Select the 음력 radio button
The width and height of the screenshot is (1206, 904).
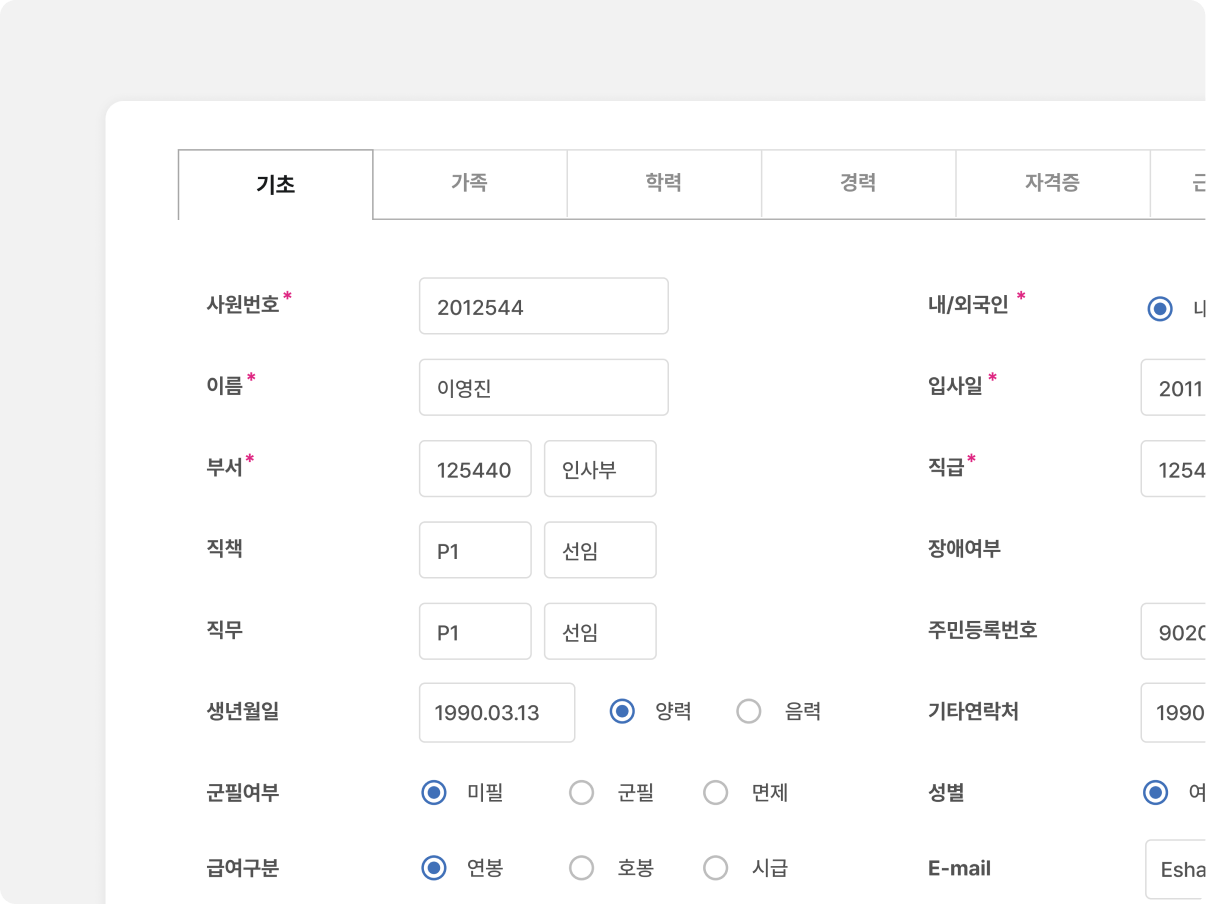pos(749,712)
